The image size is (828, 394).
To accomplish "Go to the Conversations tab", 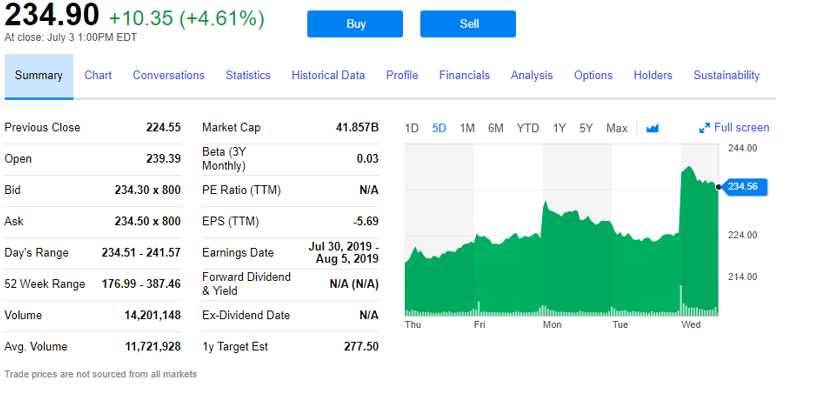I will pos(168,76).
